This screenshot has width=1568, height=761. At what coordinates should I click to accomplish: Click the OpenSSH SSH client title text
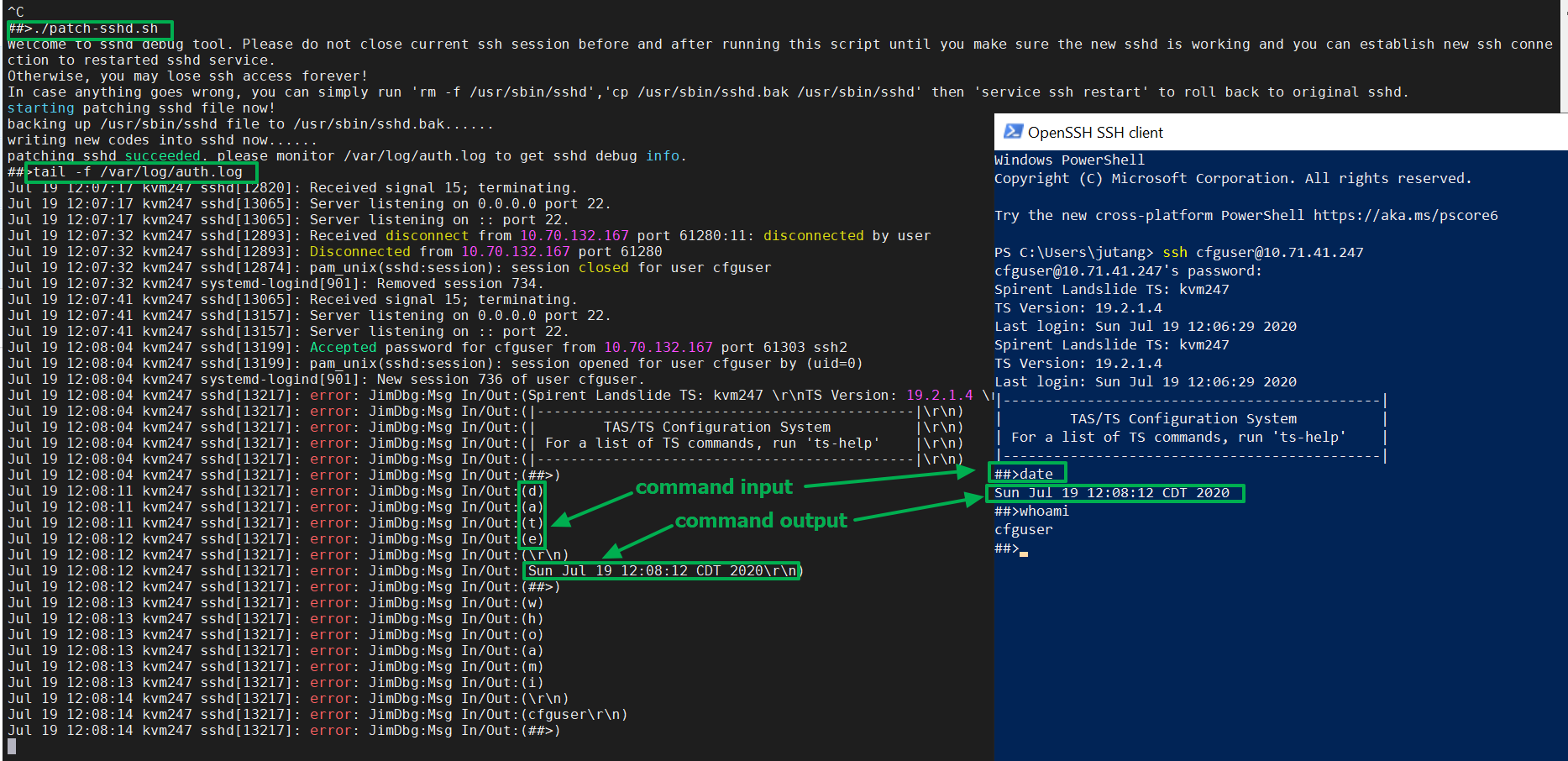pos(1095,133)
